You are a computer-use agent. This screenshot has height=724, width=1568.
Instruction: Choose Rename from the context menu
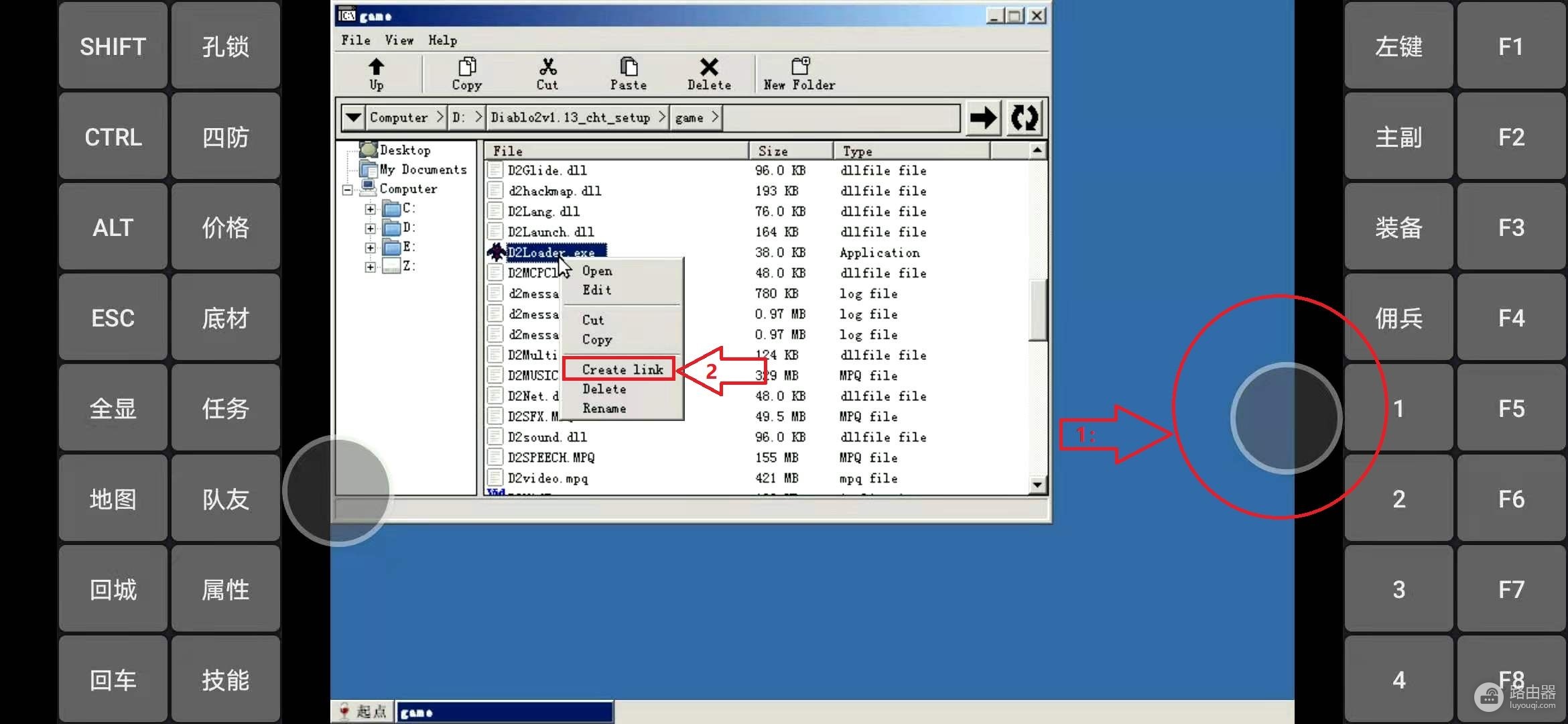coord(604,408)
